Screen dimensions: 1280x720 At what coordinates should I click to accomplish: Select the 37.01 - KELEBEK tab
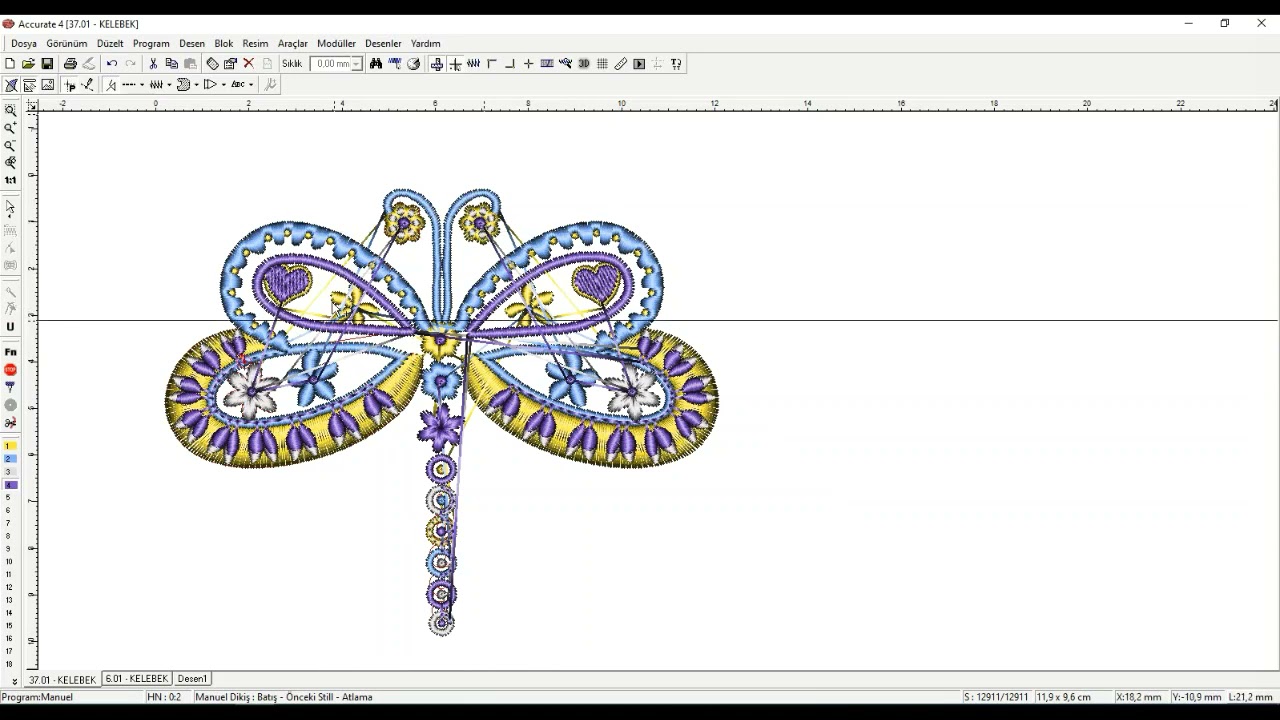coord(62,680)
